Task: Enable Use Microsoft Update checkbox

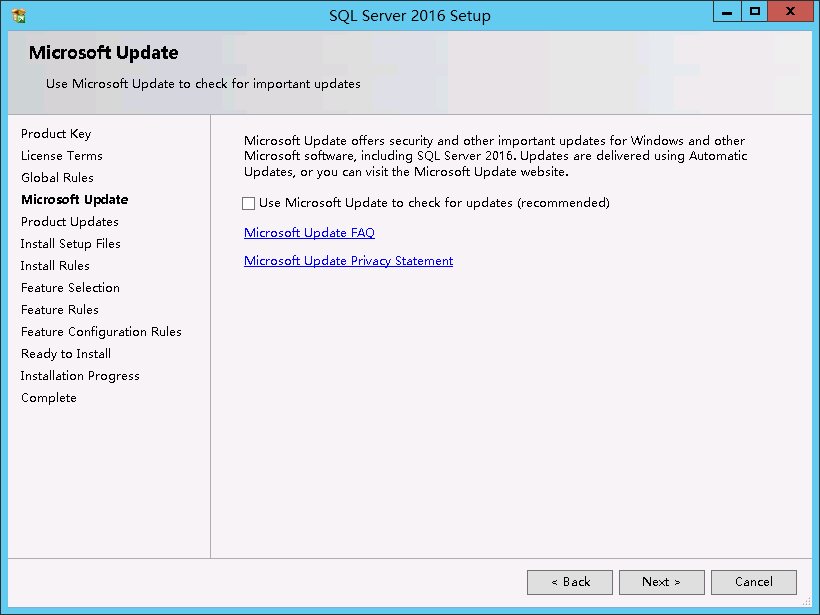Action: [x=248, y=203]
